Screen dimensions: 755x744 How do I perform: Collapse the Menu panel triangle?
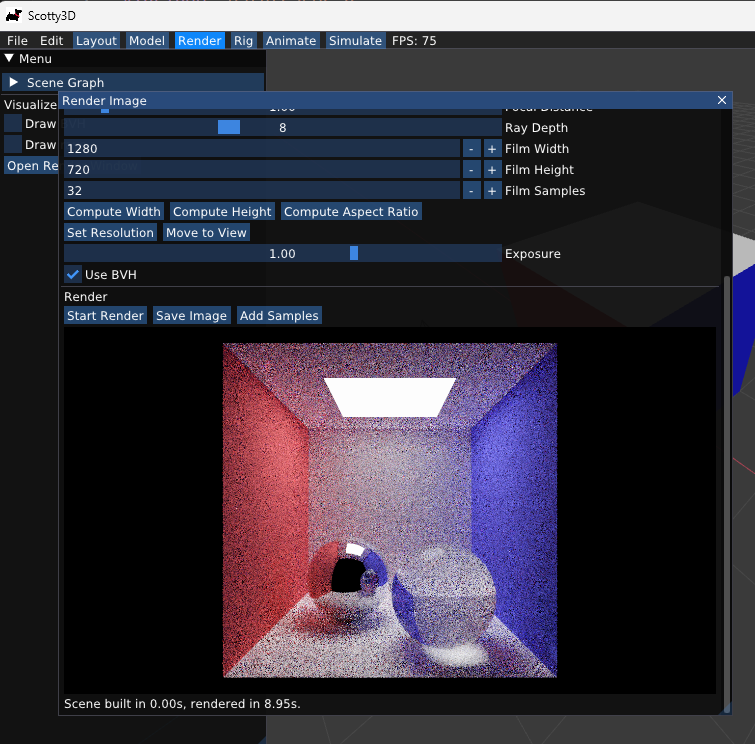click(x=10, y=59)
